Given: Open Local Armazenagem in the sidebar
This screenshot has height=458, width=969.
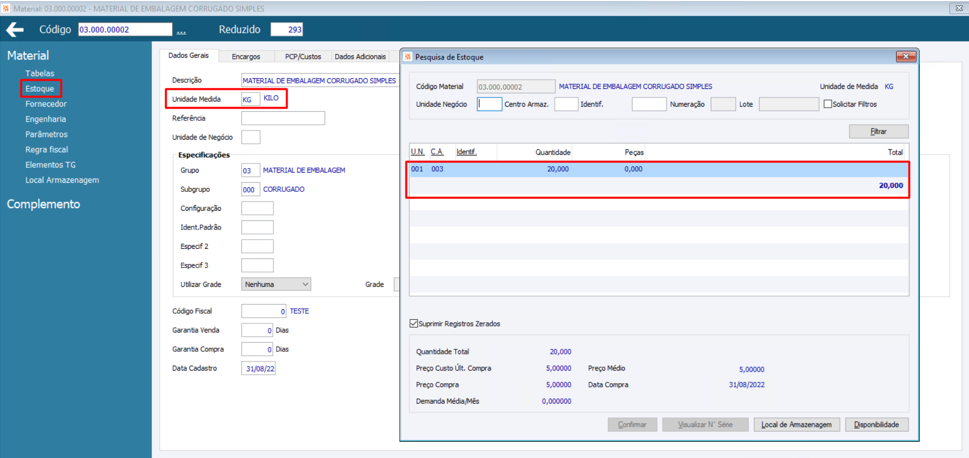Looking at the screenshot, I should [62, 180].
